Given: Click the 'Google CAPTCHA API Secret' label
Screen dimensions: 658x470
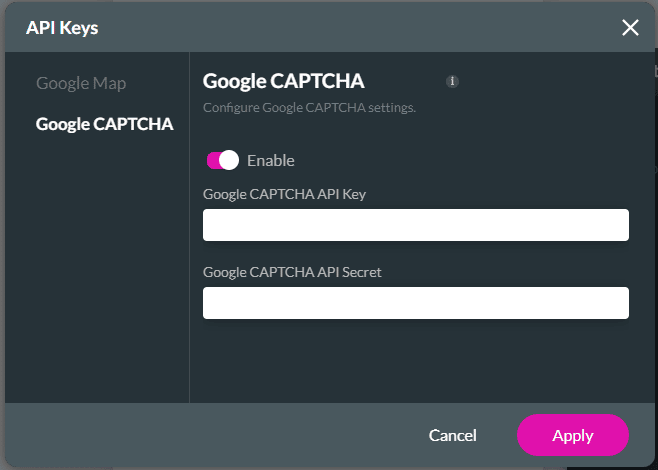Looking at the screenshot, I should (x=292, y=272).
